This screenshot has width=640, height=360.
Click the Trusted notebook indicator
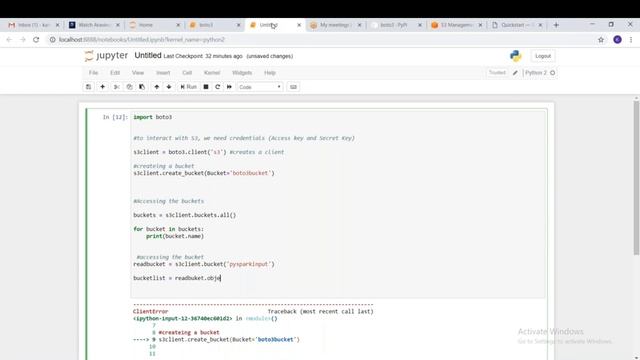point(497,73)
